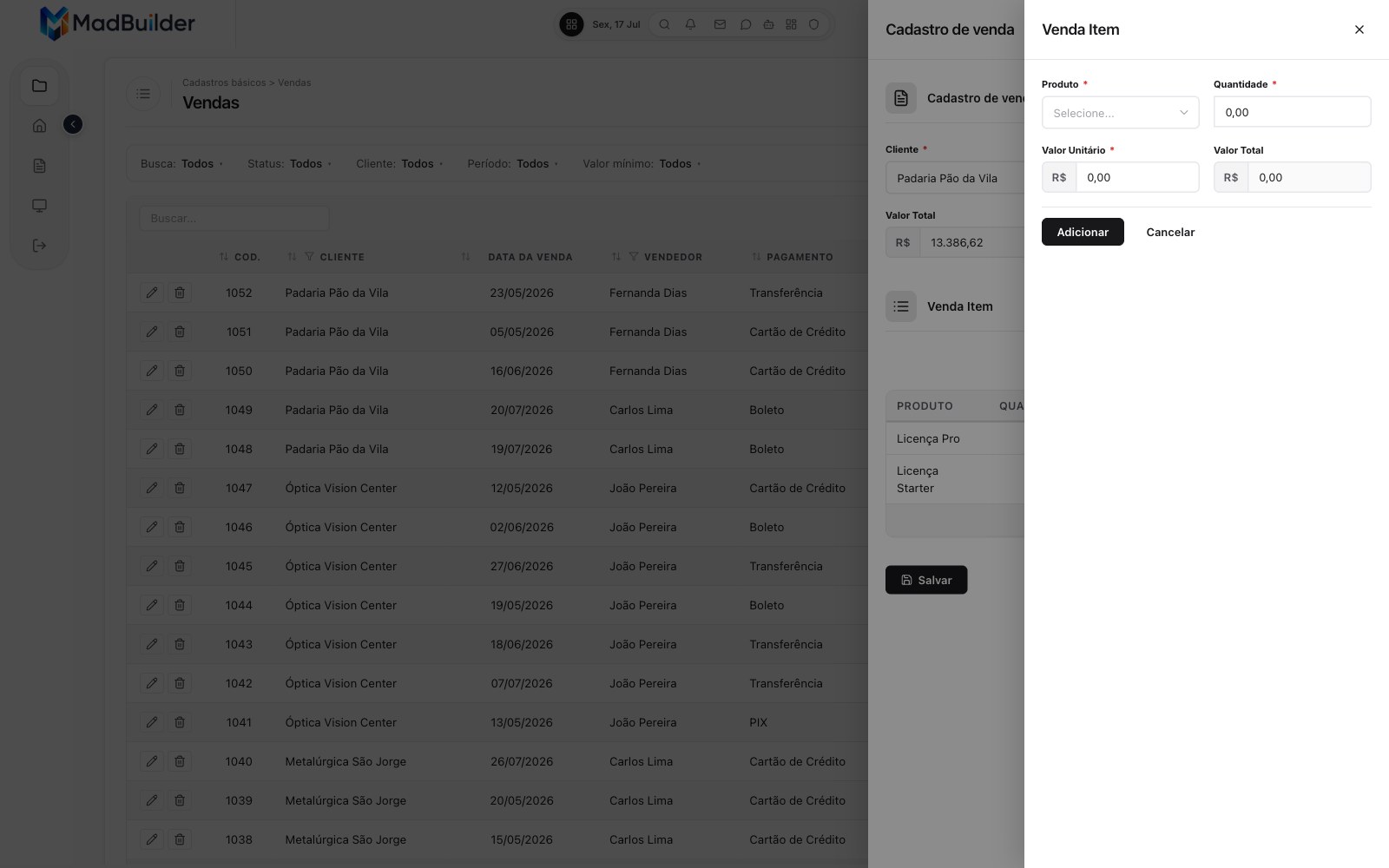1389x868 pixels.
Task: Click Cadastros básicos breadcrumb link
Action: pyautogui.click(x=224, y=82)
